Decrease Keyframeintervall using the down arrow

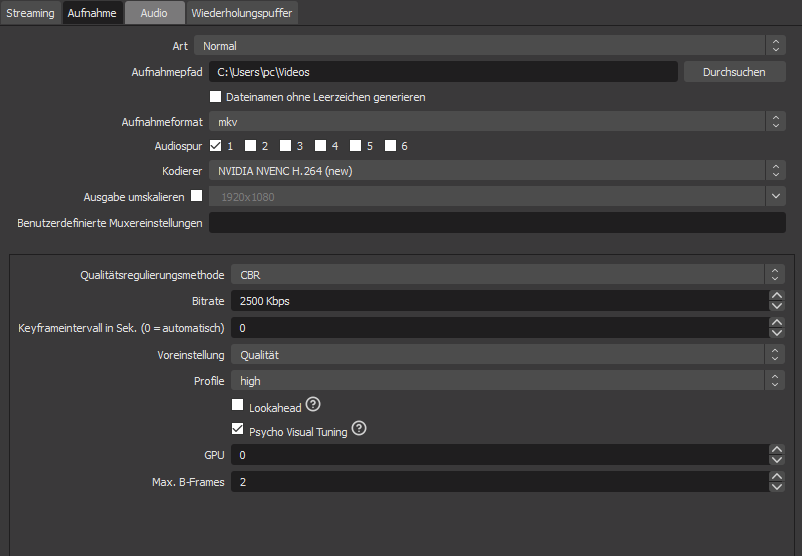click(x=777, y=333)
